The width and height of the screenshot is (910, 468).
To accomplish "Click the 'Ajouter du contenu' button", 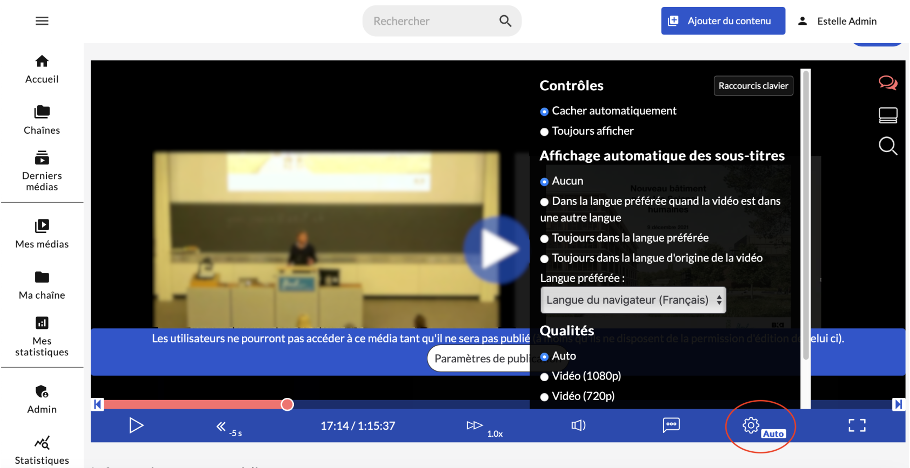I will click(x=722, y=21).
